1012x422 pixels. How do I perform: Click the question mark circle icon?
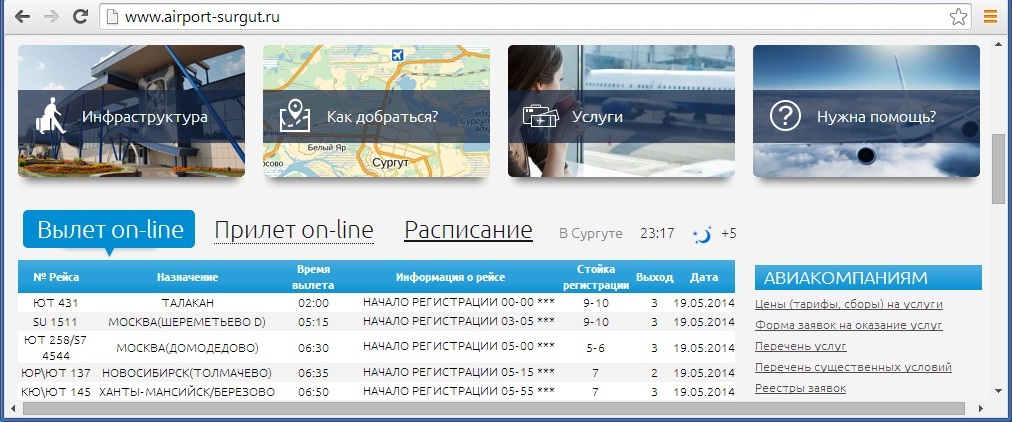[785, 117]
